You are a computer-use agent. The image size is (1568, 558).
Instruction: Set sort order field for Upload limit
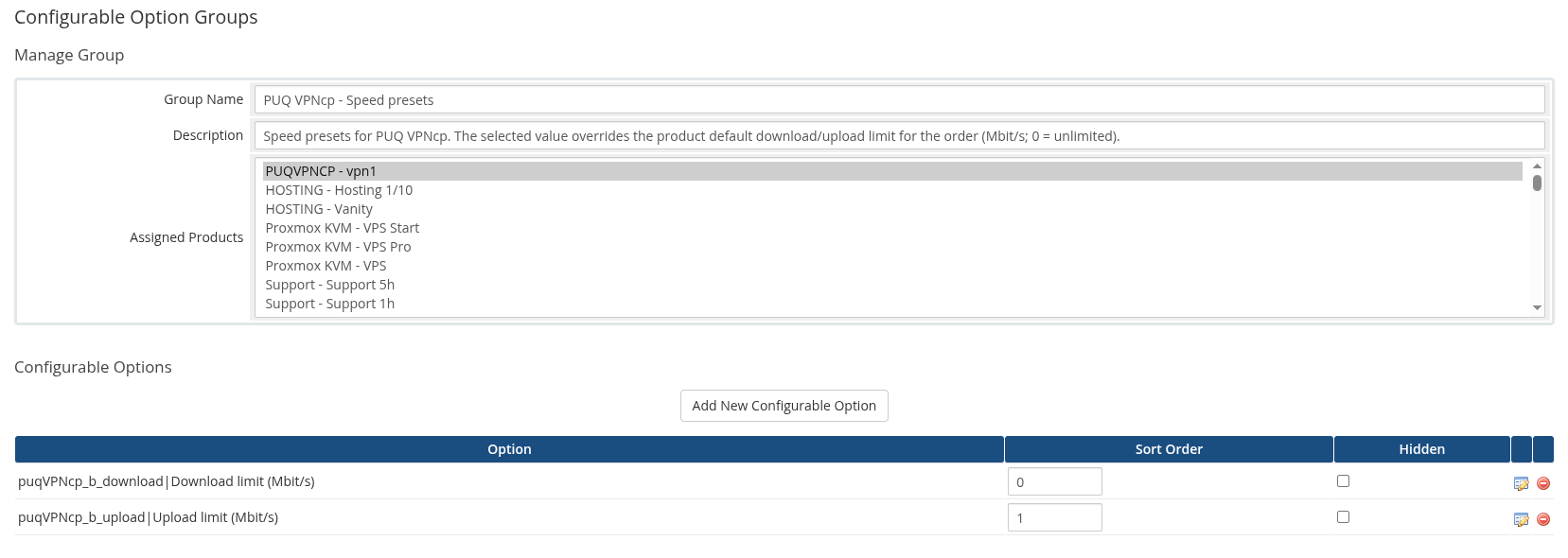point(1054,517)
